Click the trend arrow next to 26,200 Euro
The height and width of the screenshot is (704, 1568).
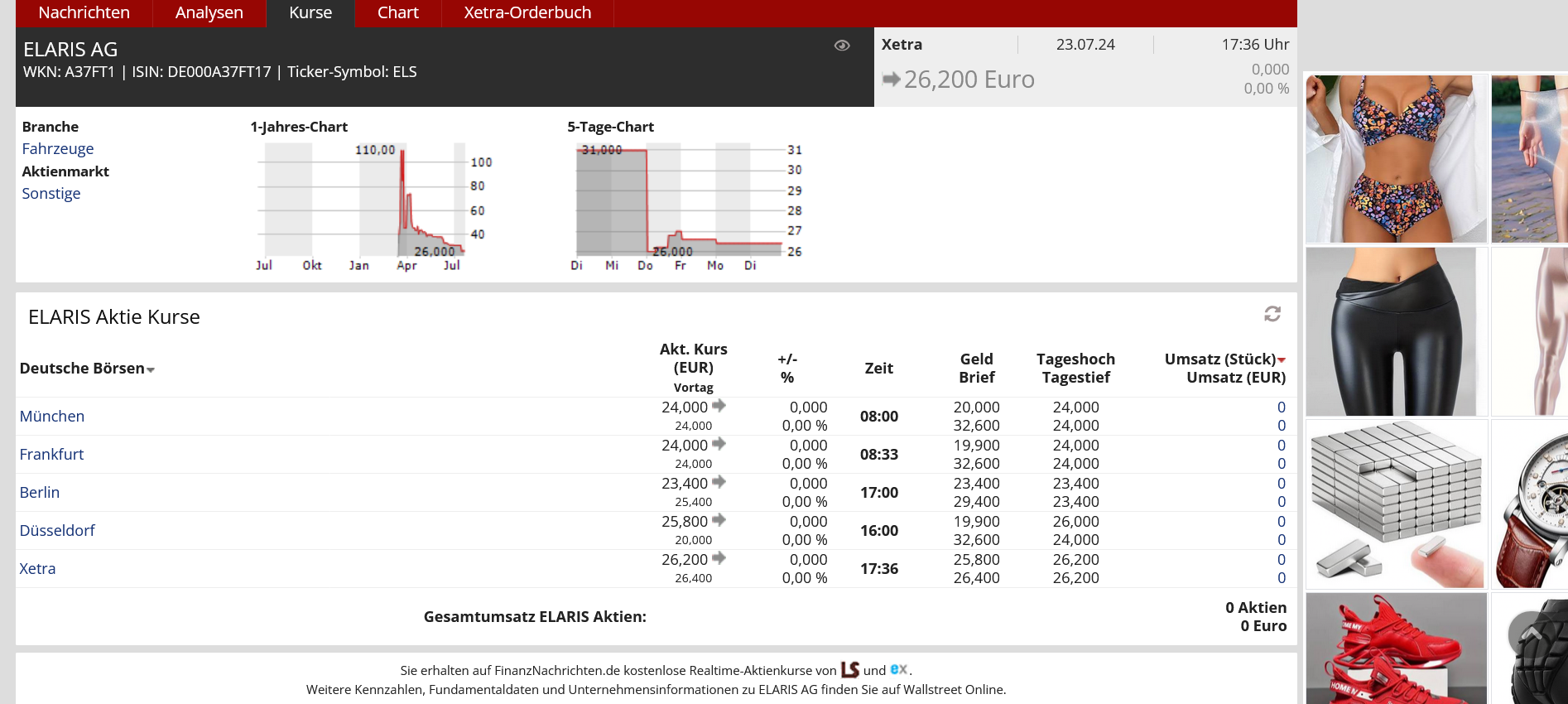891,80
